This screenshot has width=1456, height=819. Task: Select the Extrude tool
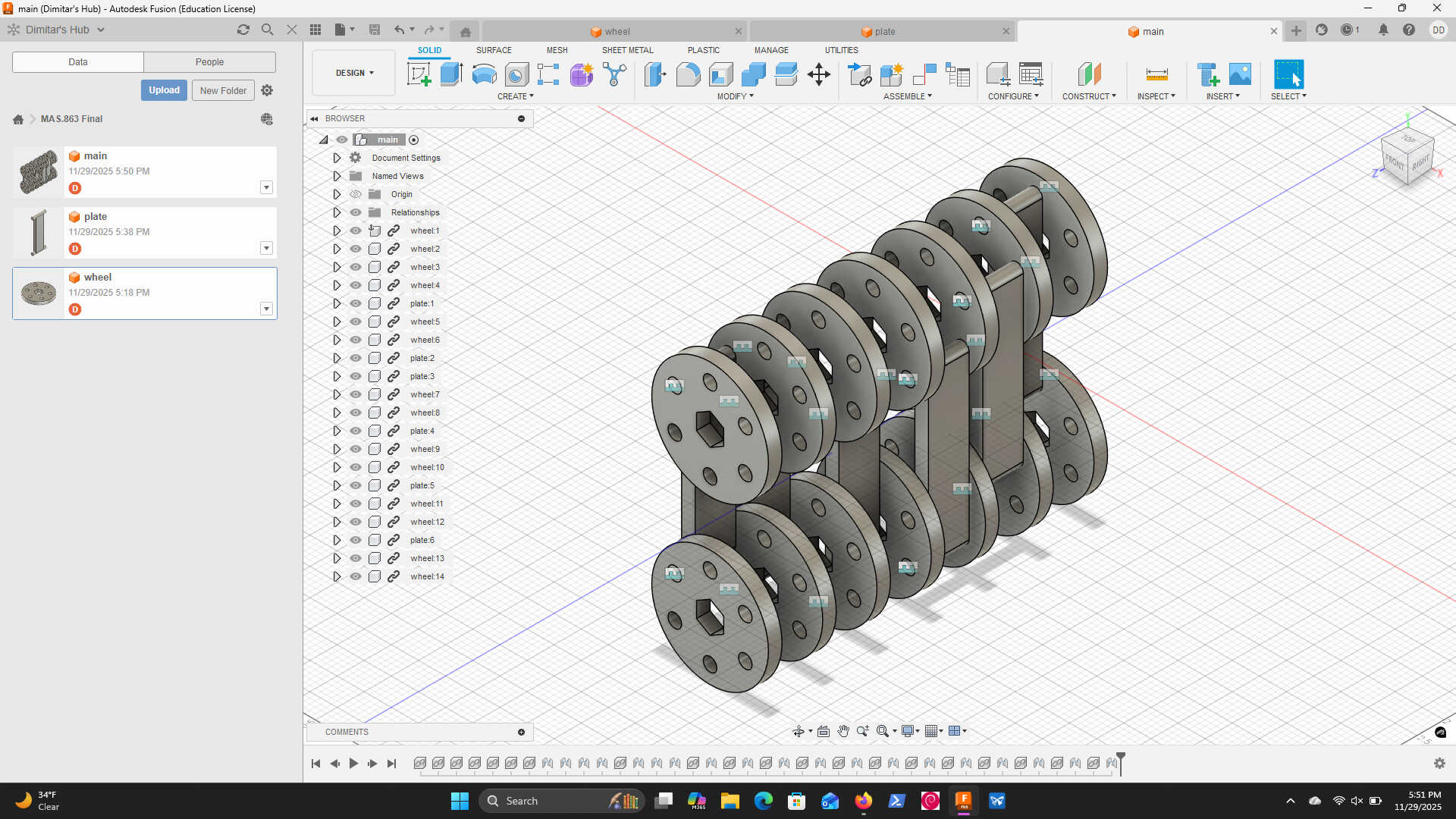[x=451, y=74]
